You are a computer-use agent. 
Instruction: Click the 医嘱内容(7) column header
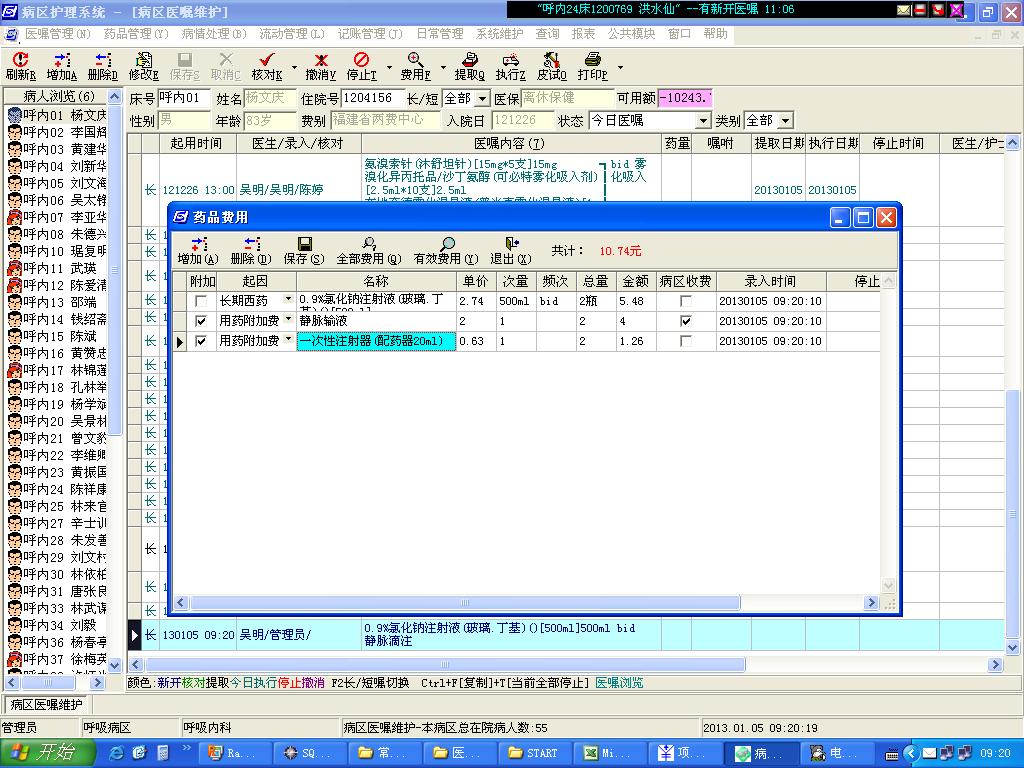509,143
